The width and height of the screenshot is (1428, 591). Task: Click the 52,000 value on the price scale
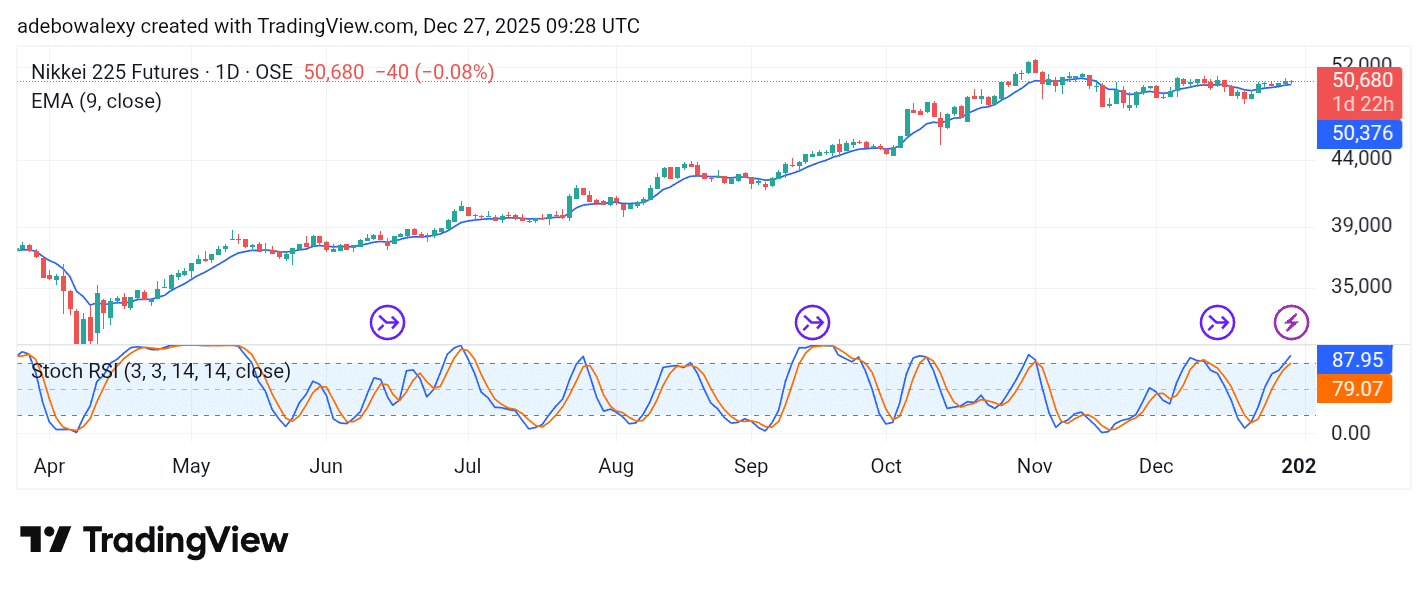point(1363,61)
